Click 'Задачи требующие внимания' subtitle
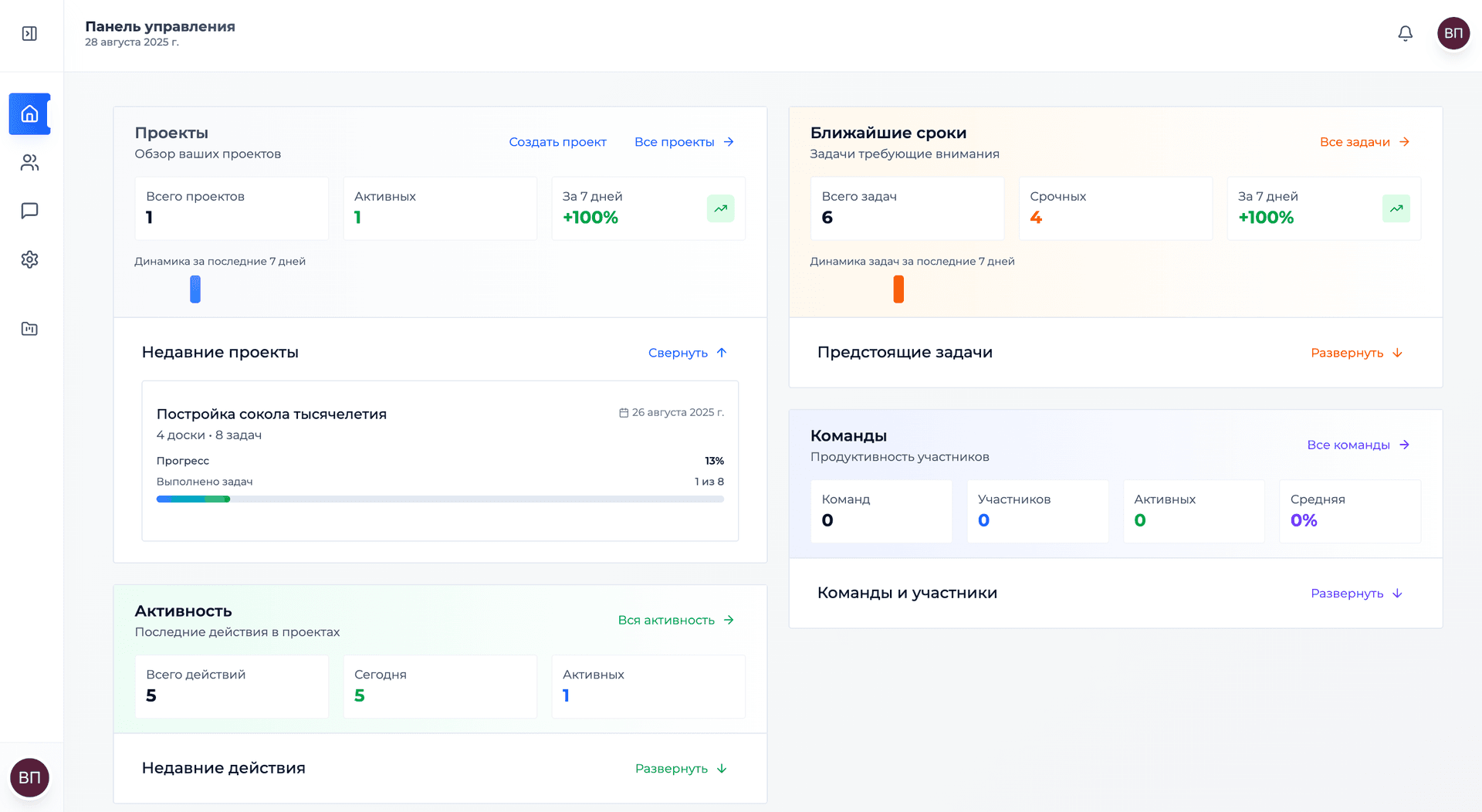This screenshot has width=1482, height=812. 905,154
